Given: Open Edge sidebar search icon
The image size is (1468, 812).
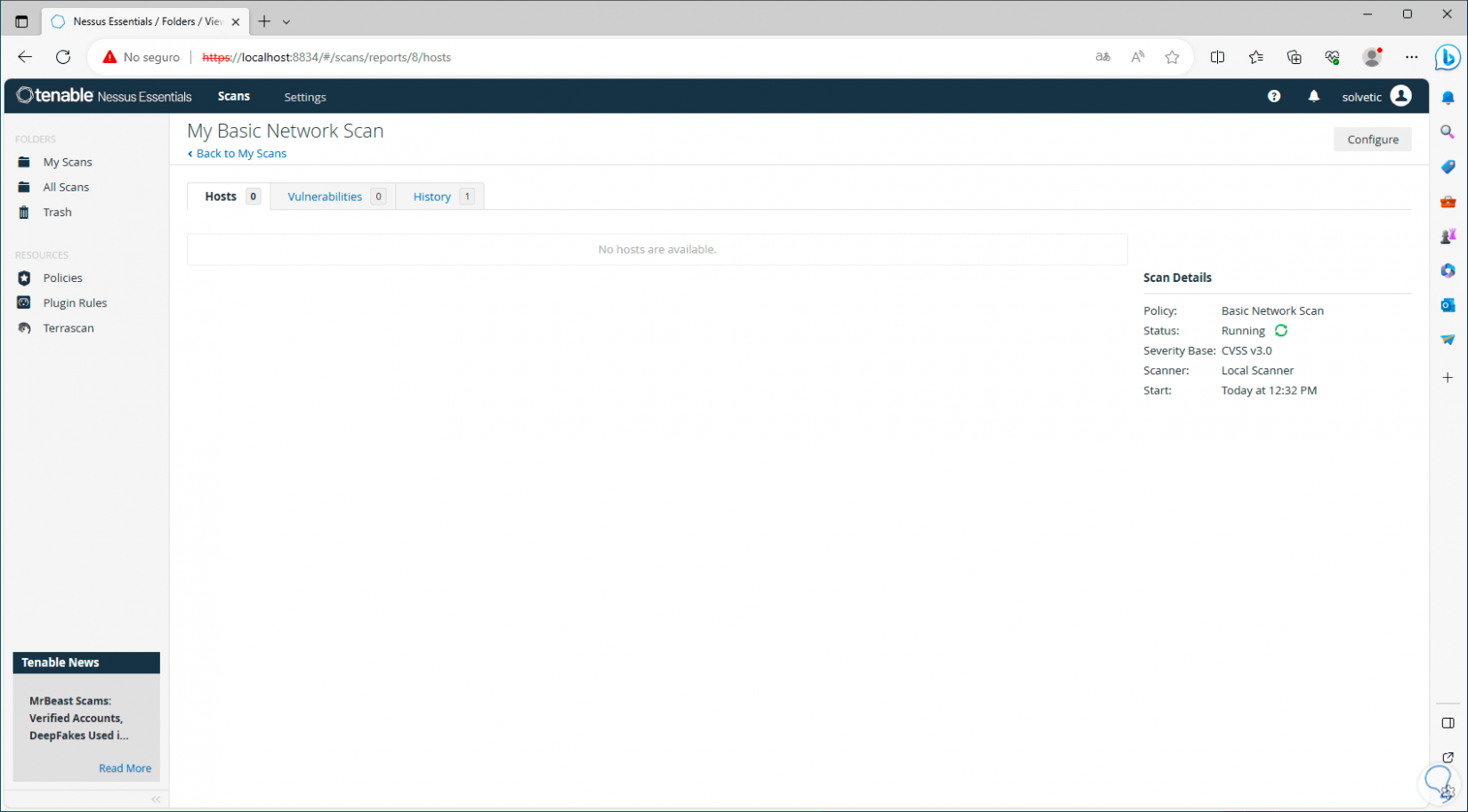Looking at the screenshot, I should tap(1448, 133).
